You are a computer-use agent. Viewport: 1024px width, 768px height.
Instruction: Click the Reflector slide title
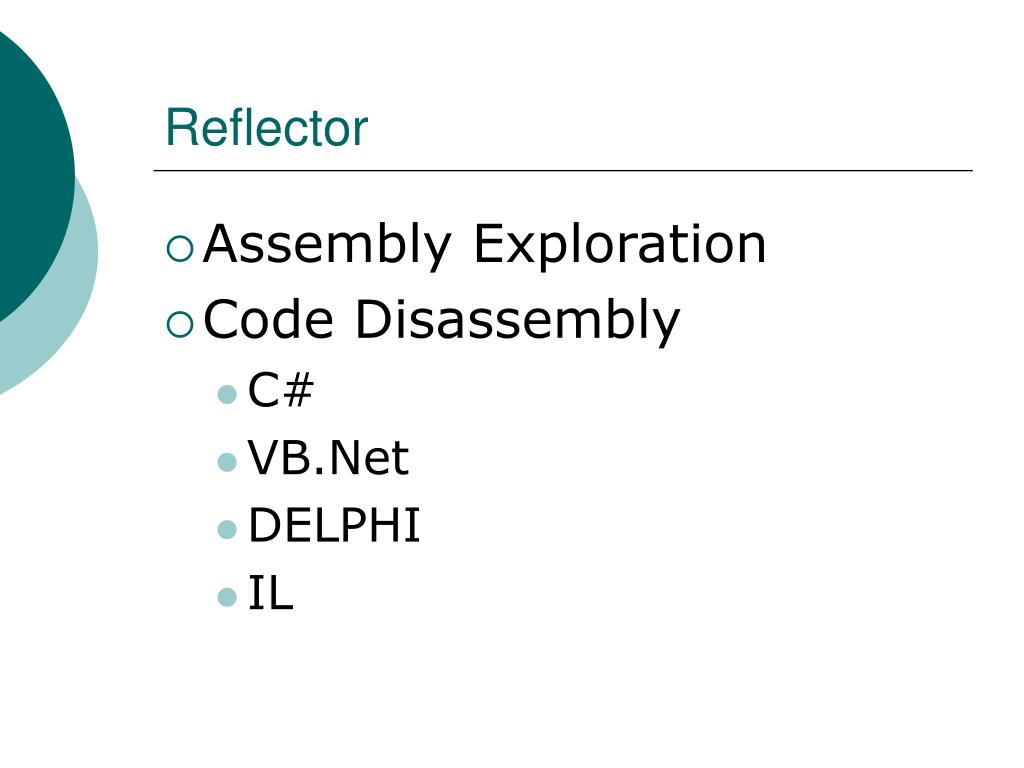267,127
